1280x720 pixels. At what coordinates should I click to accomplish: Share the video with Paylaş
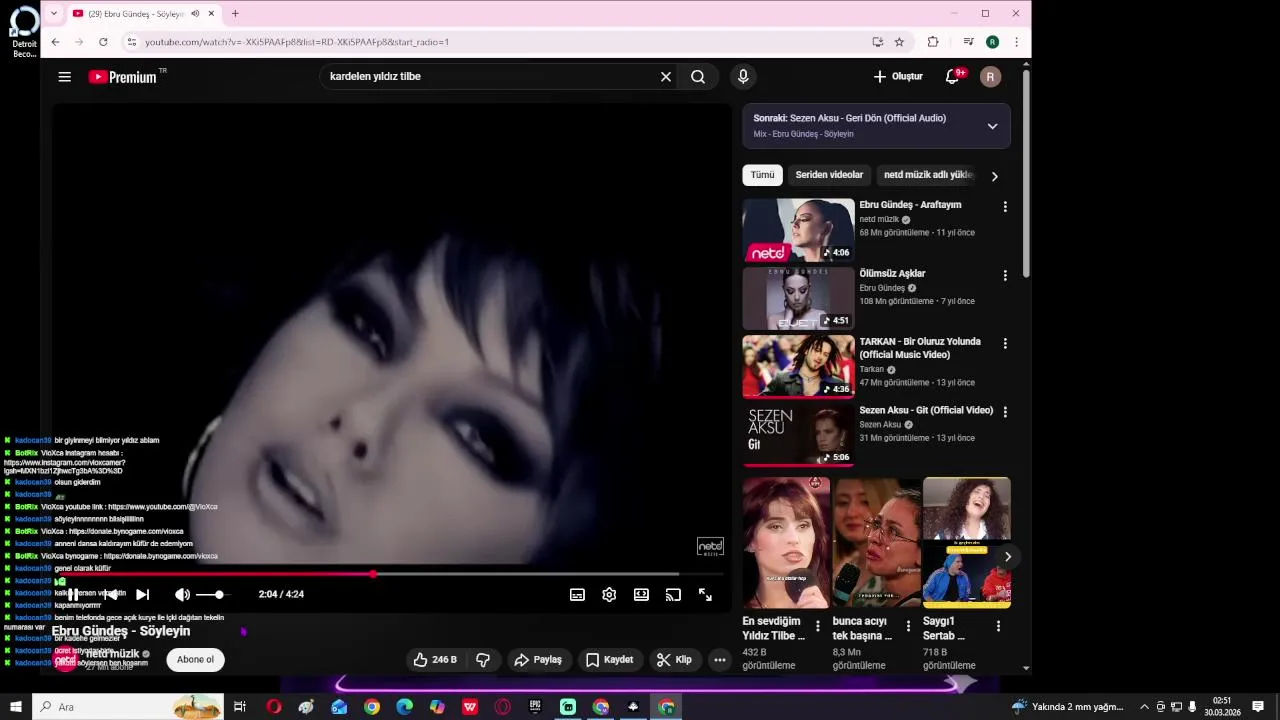pyautogui.click(x=538, y=660)
